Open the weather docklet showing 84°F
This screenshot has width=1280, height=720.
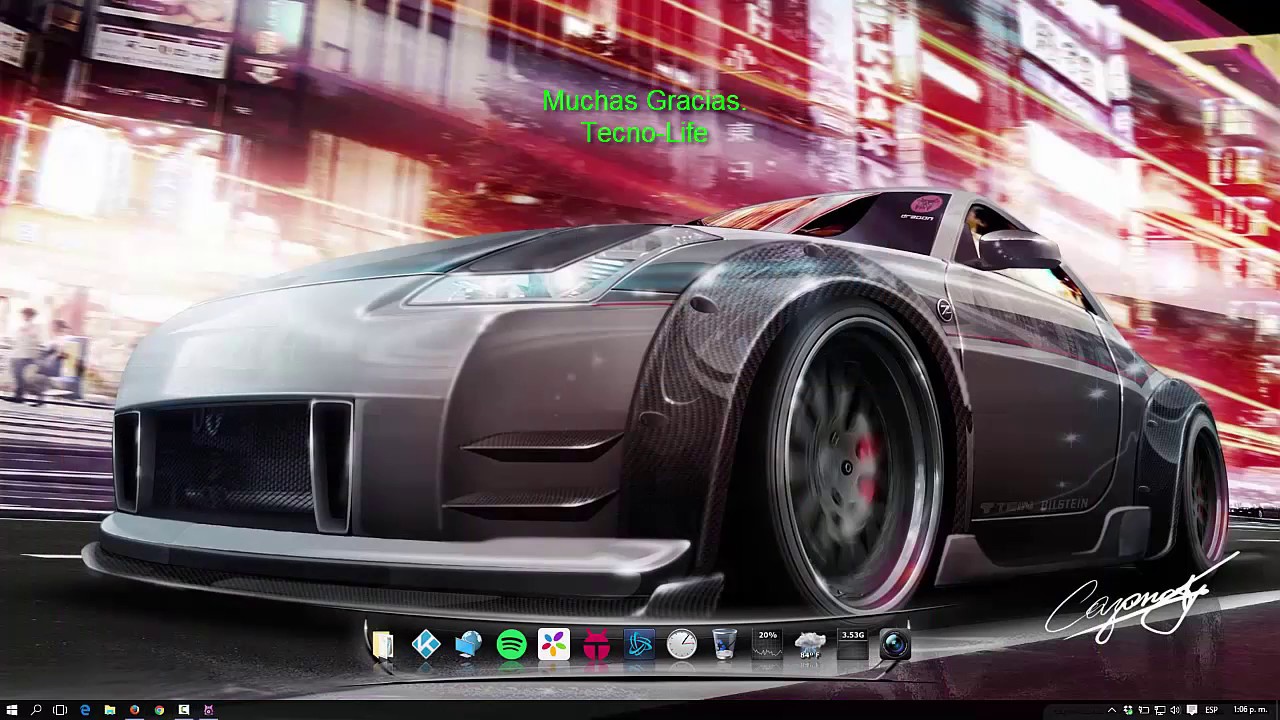coord(810,645)
